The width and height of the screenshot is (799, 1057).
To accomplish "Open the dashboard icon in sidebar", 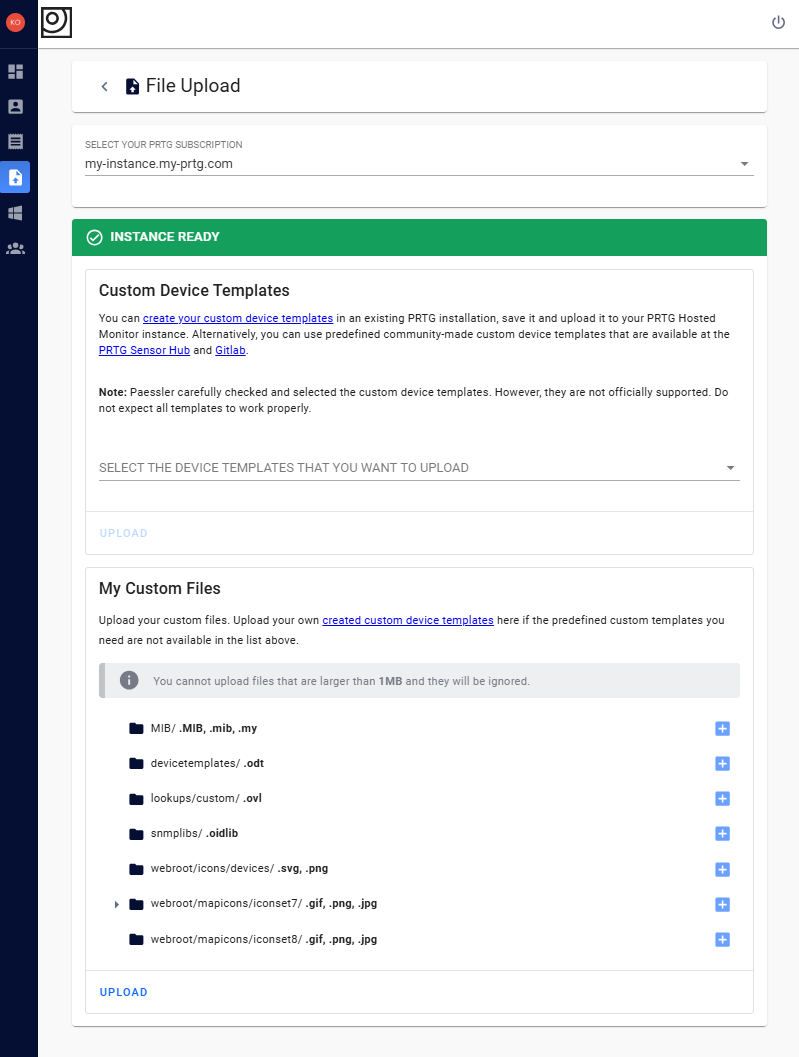I will click(x=15, y=72).
